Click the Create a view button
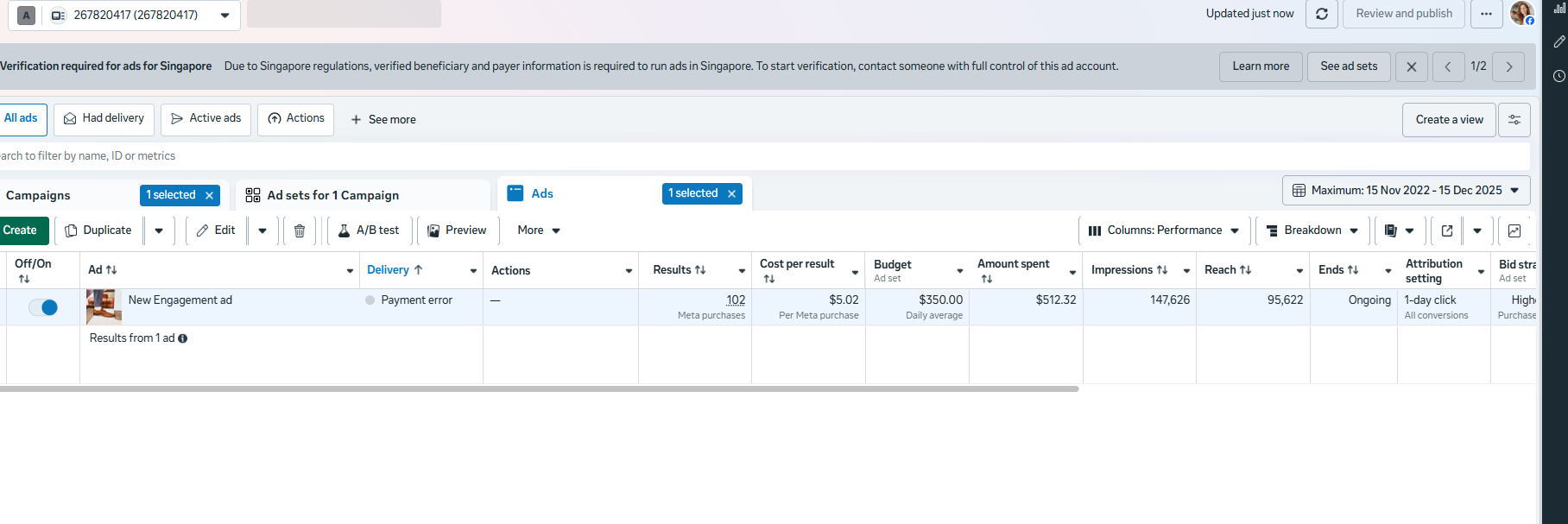 click(1449, 120)
